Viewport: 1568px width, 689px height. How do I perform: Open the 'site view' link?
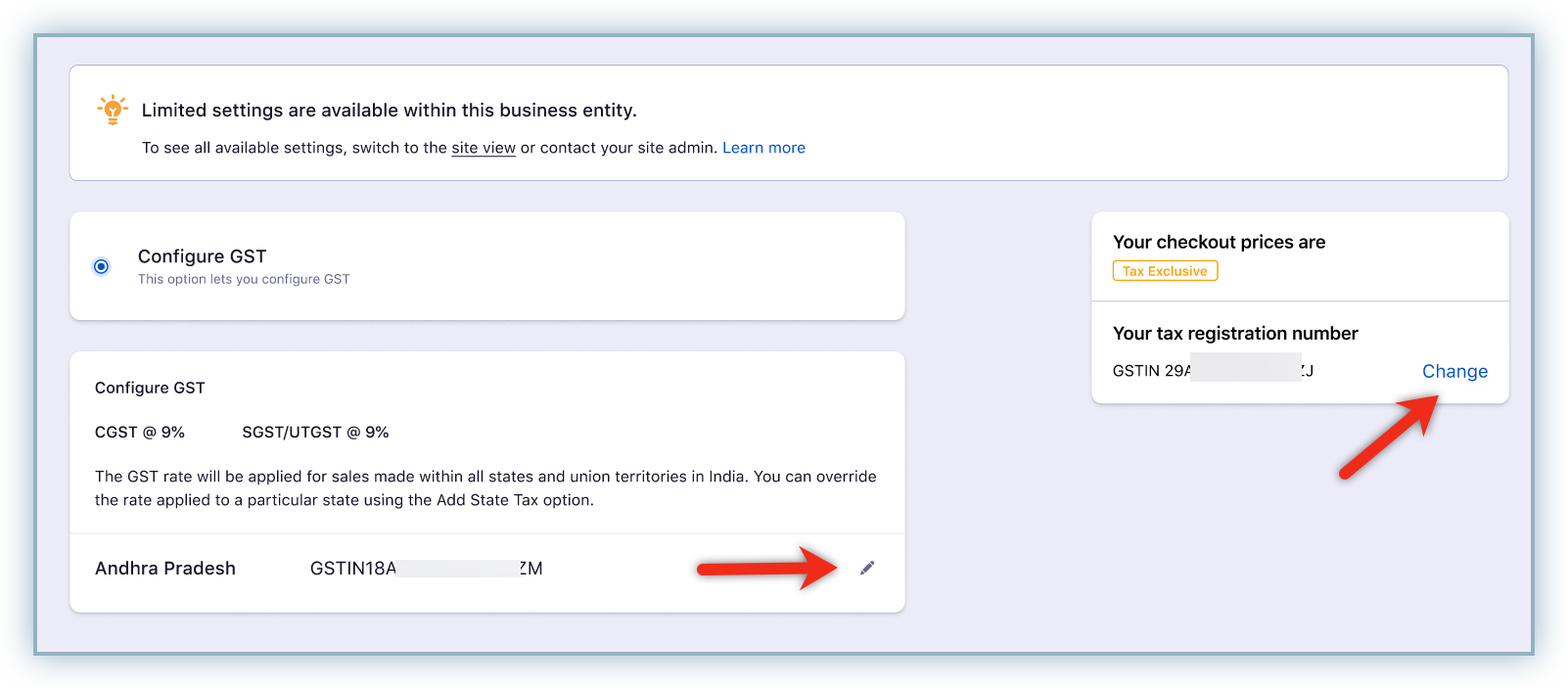[x=483, y=148]
